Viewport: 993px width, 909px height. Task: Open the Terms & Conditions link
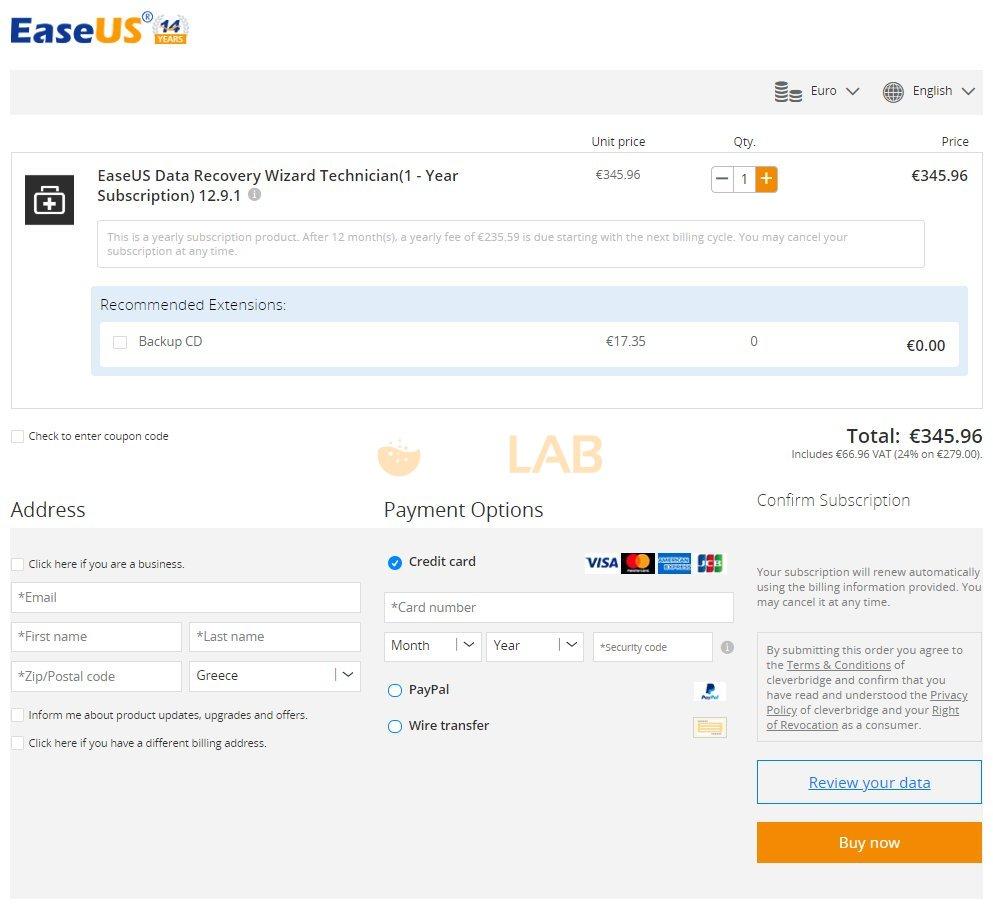point(838,665)
